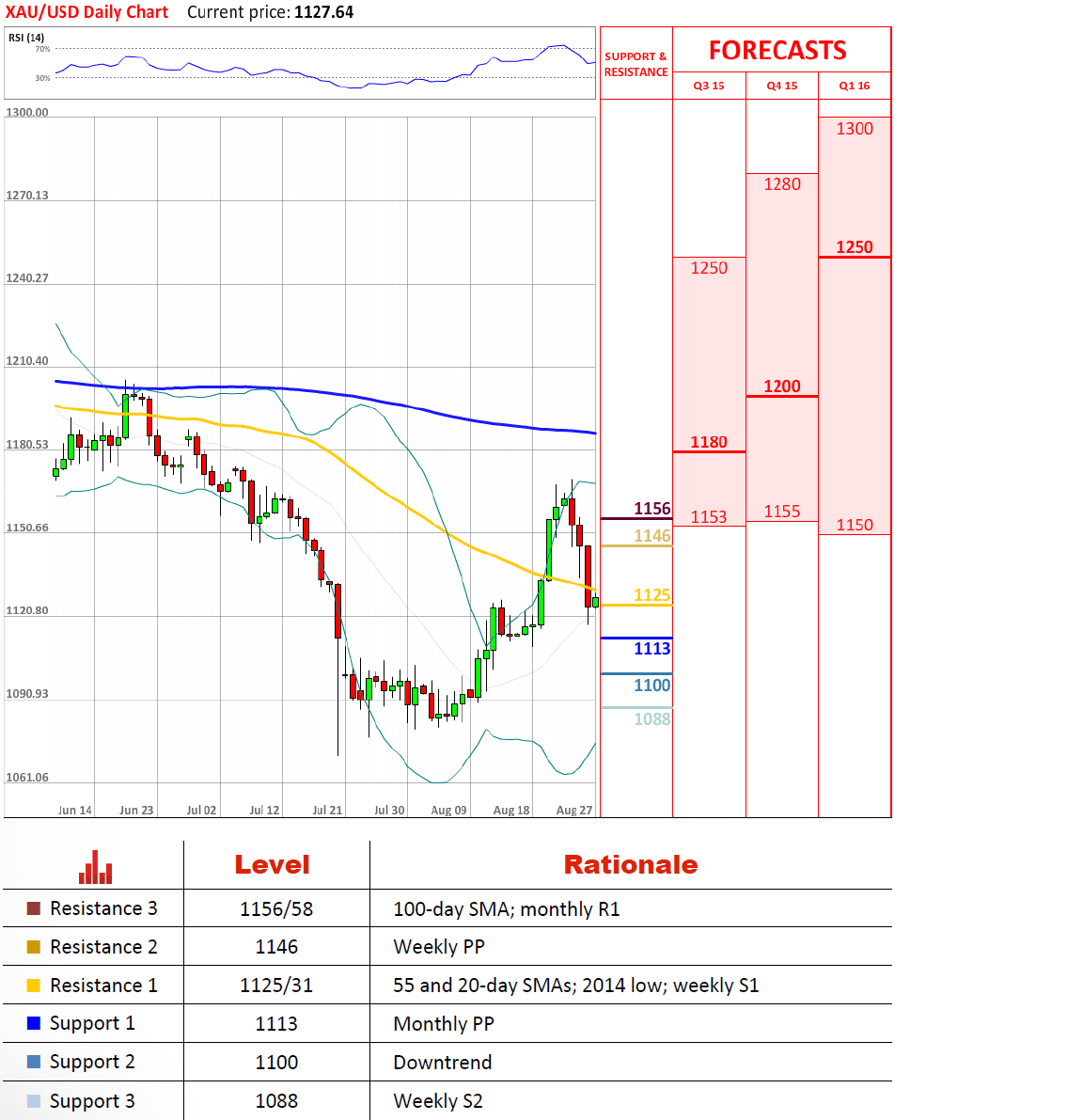Click the Rationale column header
The height and width of the screenshot is (1120, 1083).
630,865
